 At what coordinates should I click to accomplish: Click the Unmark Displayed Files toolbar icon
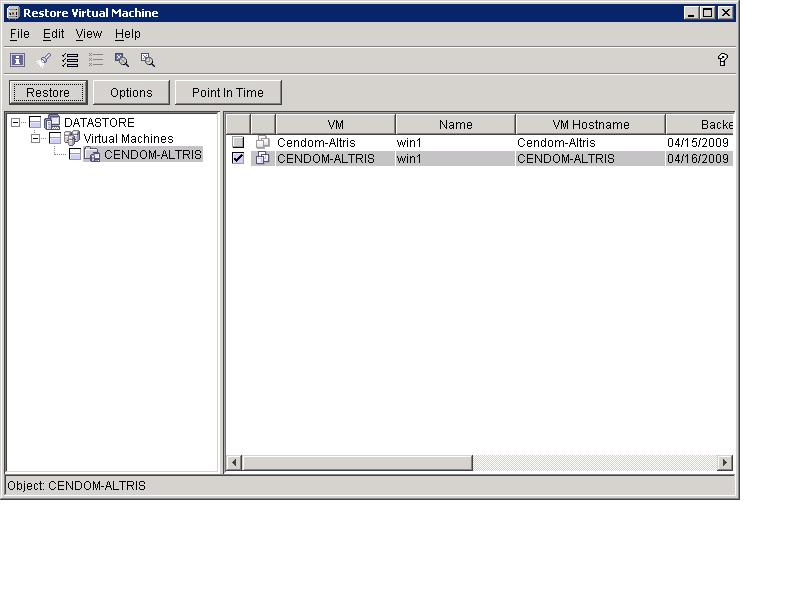pos(96,60)
